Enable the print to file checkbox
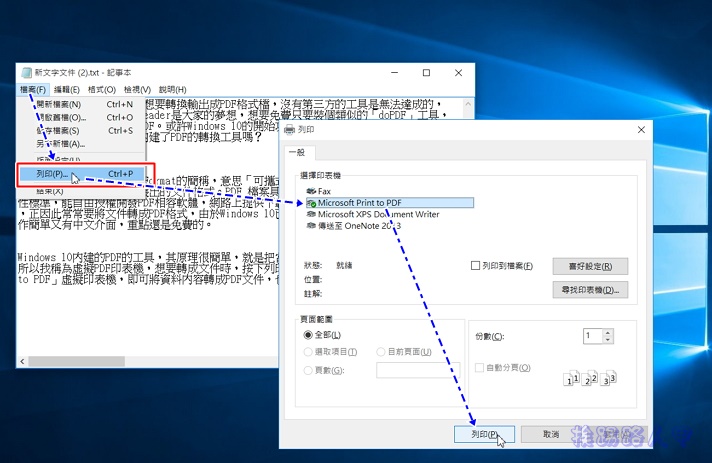 pos(476,266)
